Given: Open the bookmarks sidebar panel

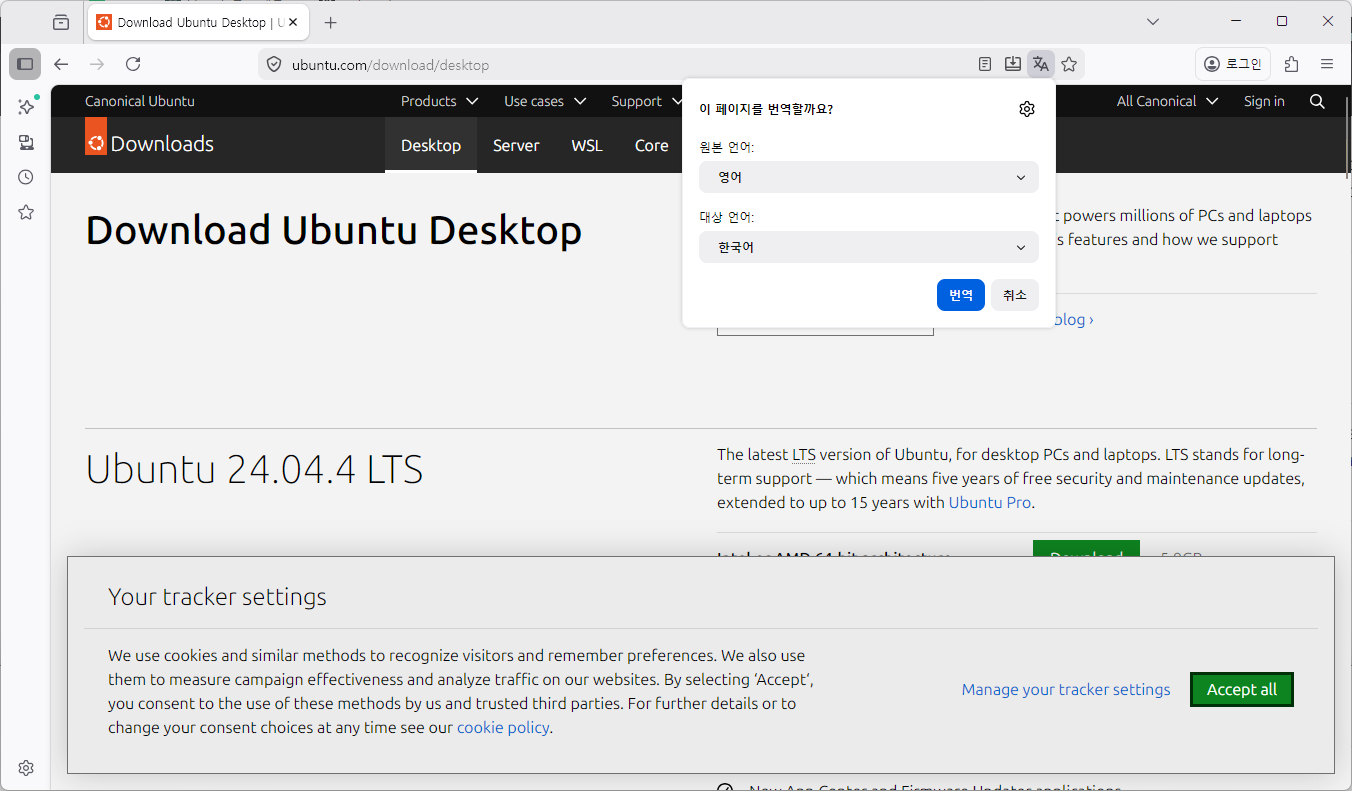Looking at the screenshot, I should coord(26,212).
